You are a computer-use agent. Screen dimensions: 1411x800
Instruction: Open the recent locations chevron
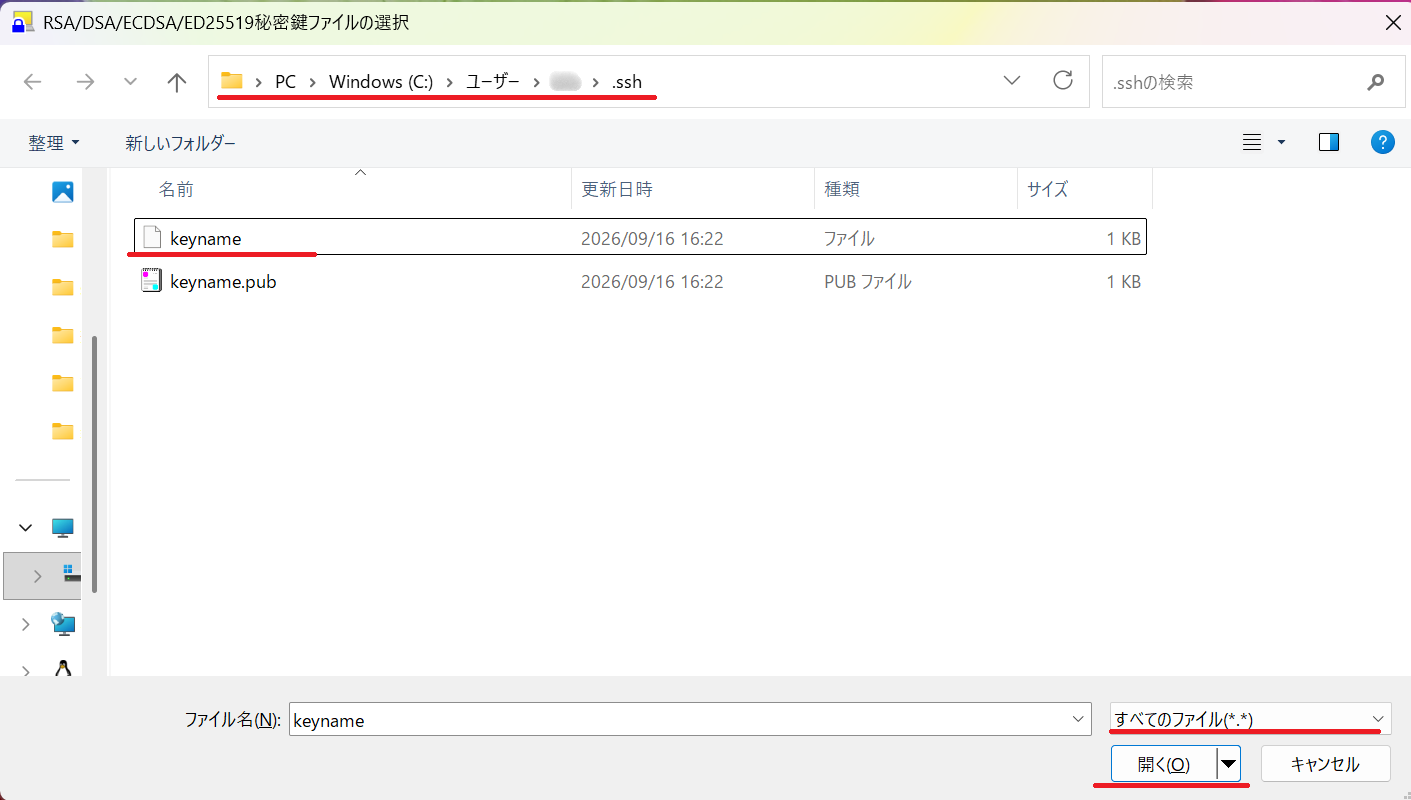pyautogui.click(x=130, y=82)
